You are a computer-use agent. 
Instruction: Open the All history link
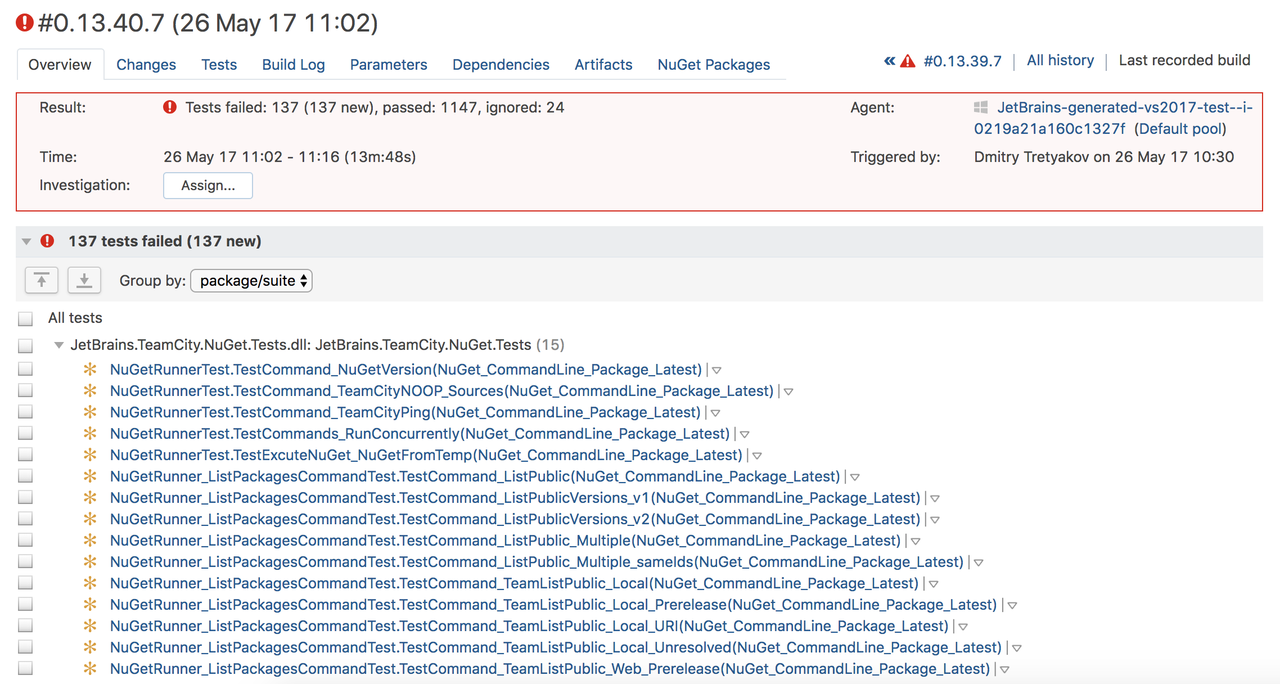coord(1060,60)
